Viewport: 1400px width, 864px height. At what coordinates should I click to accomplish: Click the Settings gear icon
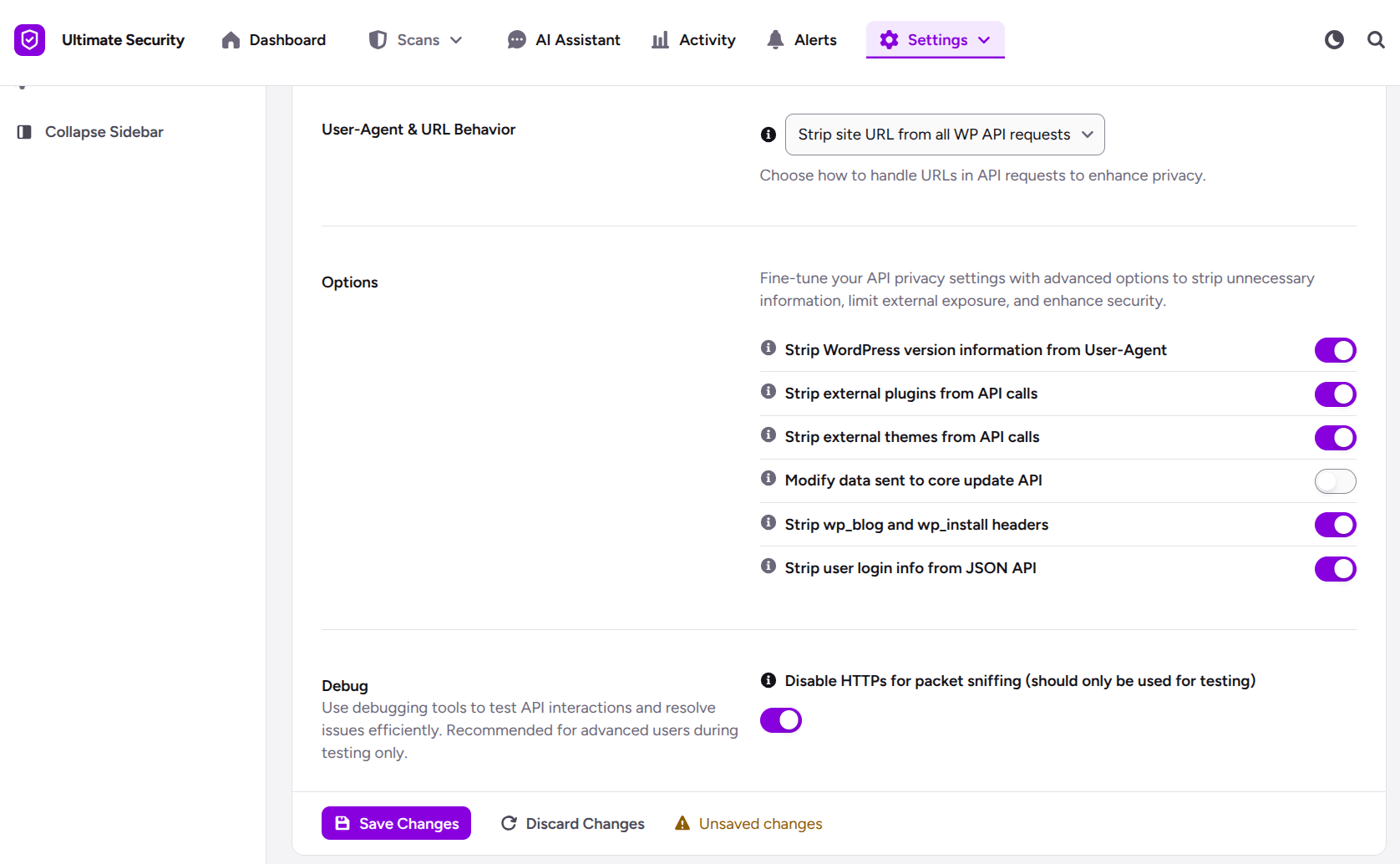(x=889, y=40)
